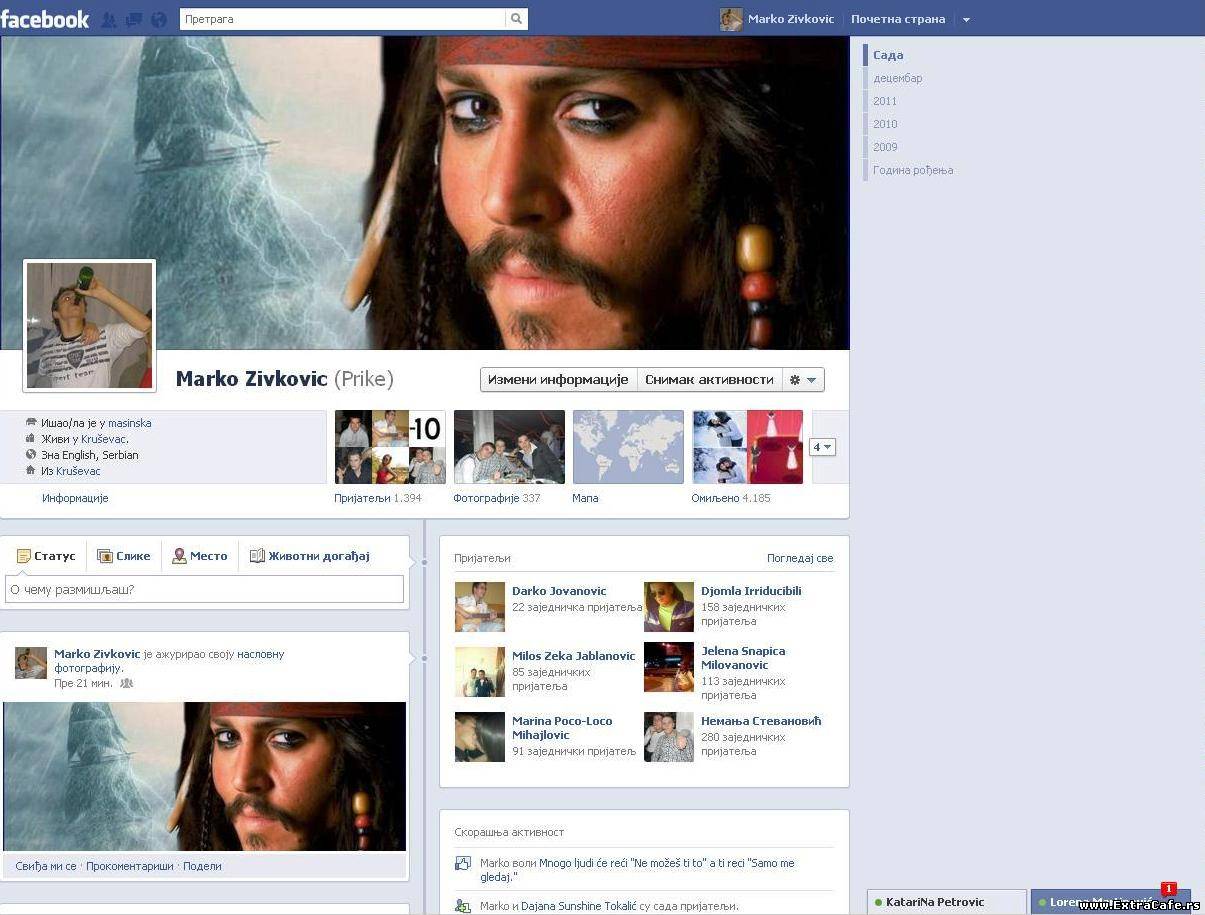The height and width of the screenshot is (915, 1205).
Task: Open notifications globe icon
Action: coord(158,19)
